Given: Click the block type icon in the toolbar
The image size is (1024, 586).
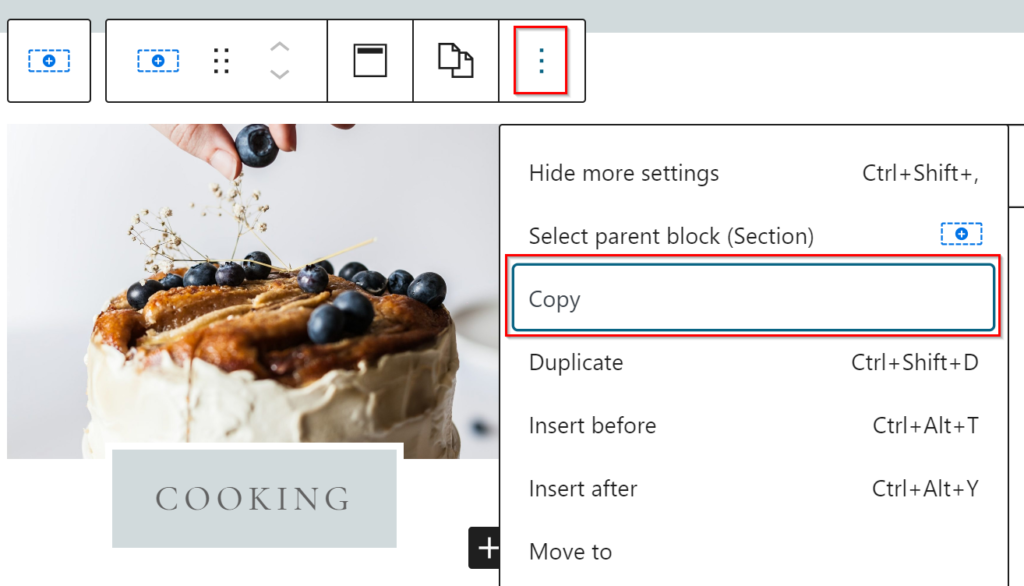Looking at the screenshot, I should pyautogui.click(x=158, y=61).
